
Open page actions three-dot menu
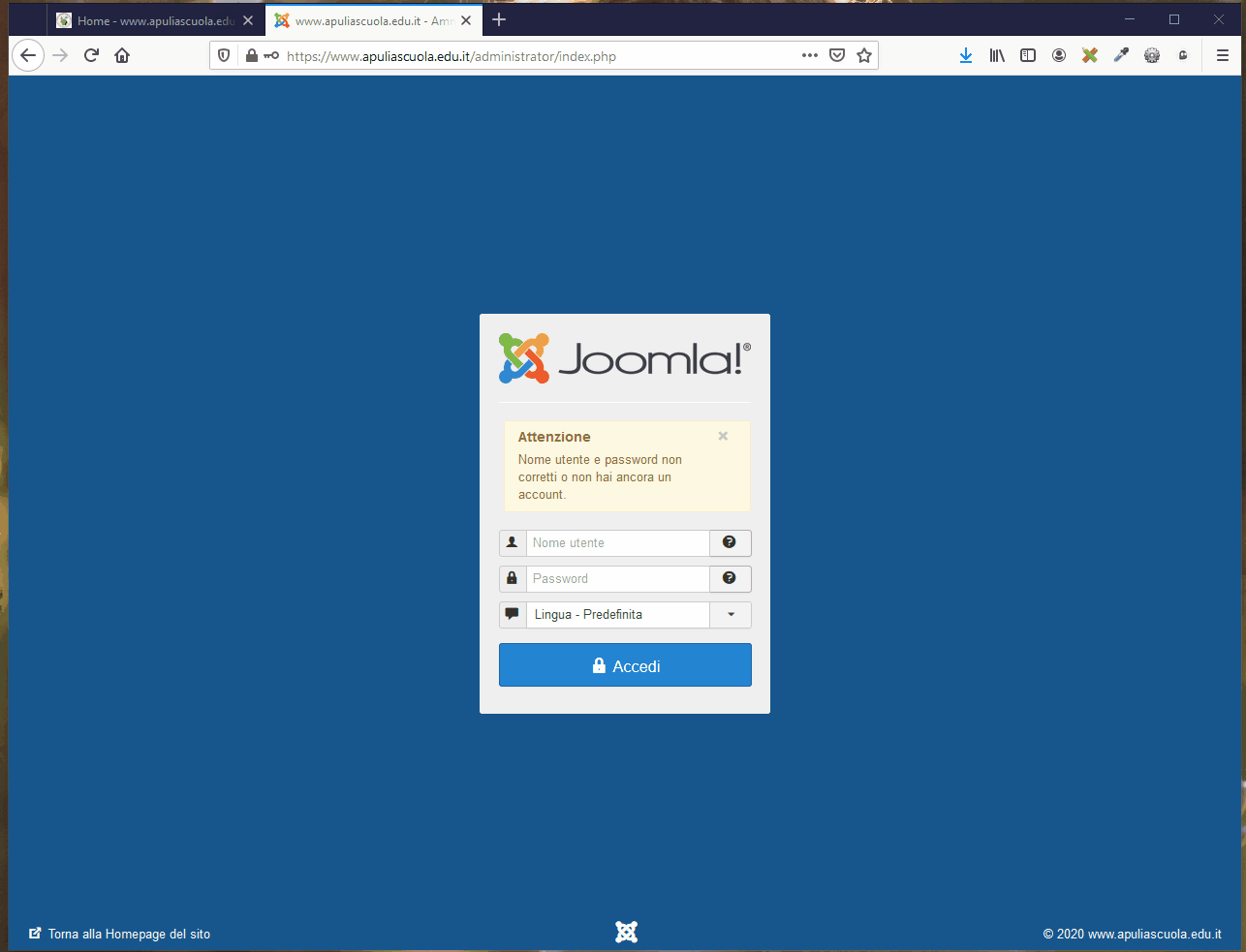point(810,56)
